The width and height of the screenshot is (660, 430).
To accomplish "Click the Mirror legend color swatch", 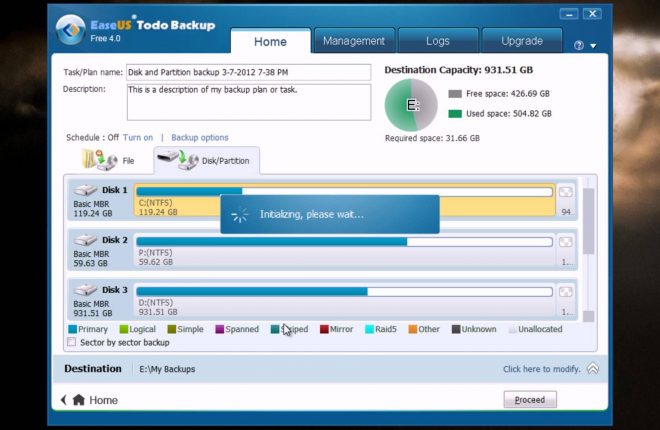I will [324, 329].
